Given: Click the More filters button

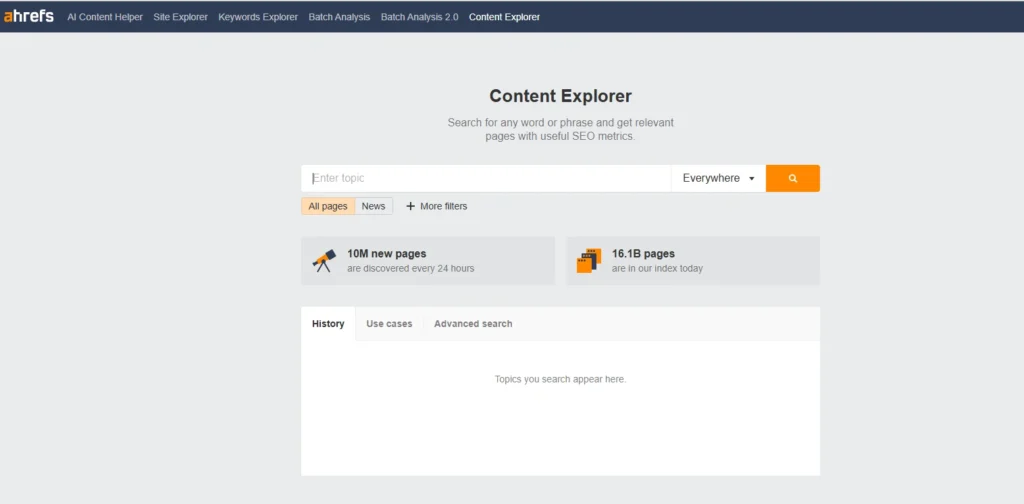Looking at the screenshot, I should (437, 206).
